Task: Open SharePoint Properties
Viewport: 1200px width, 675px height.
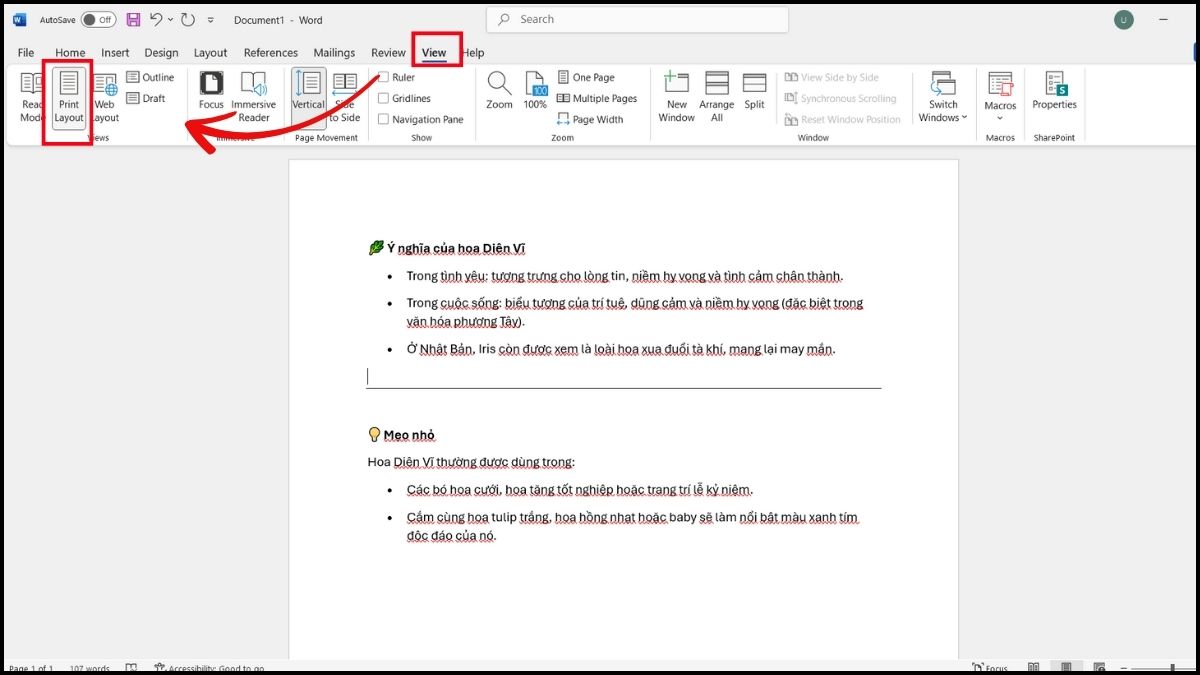Action: pos(1054,84)
